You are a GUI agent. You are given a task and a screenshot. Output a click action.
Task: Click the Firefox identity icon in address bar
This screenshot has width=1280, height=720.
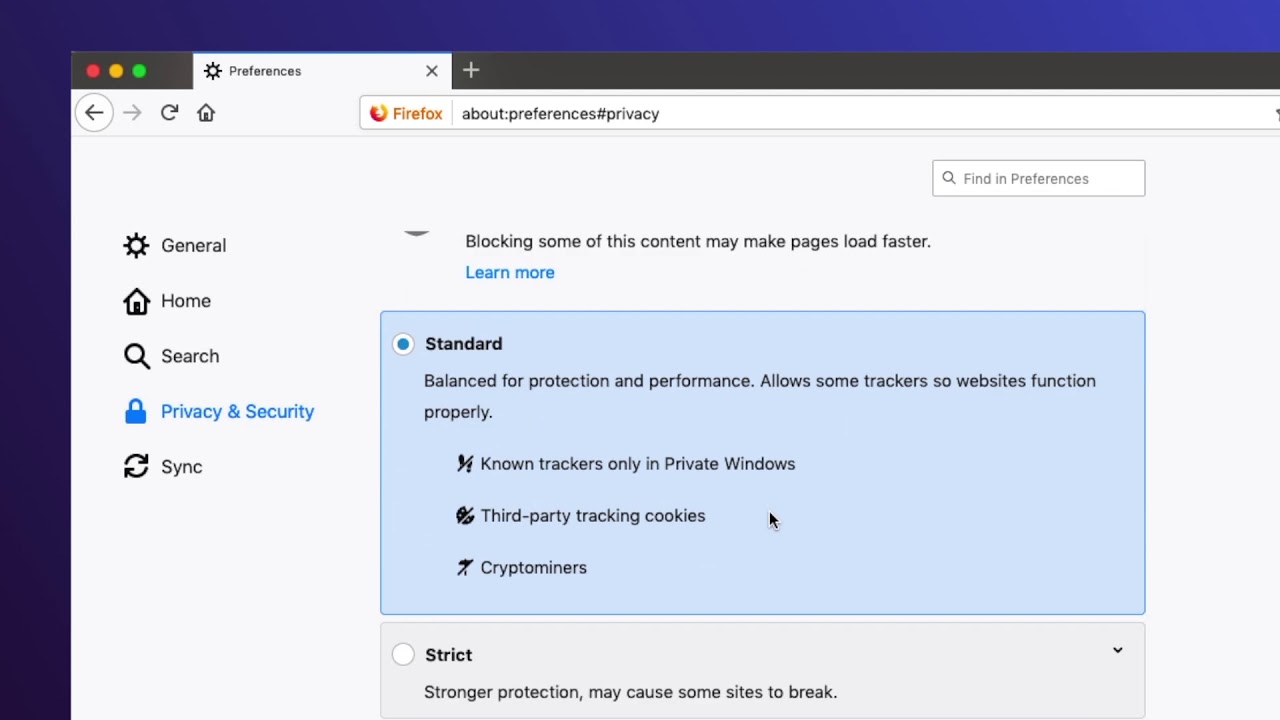tap(379, 114)
